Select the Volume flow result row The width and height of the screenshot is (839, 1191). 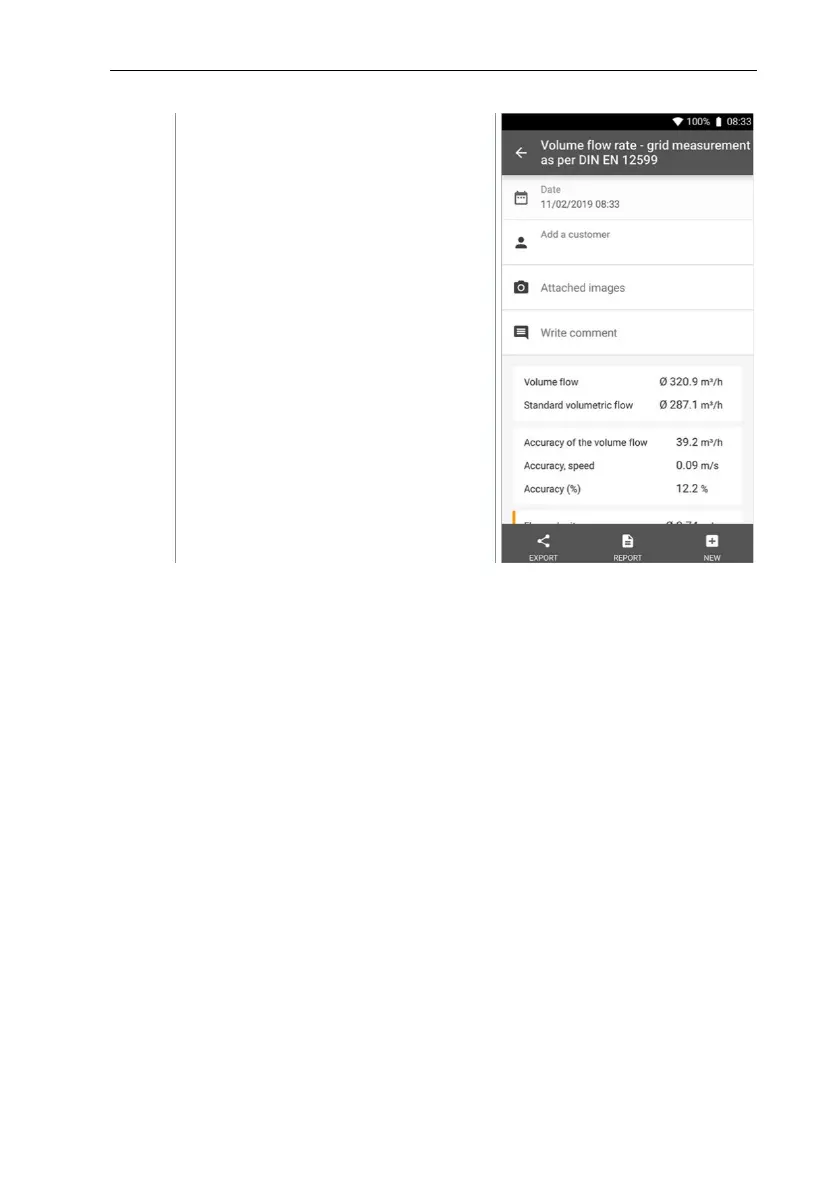click(627, 382)
